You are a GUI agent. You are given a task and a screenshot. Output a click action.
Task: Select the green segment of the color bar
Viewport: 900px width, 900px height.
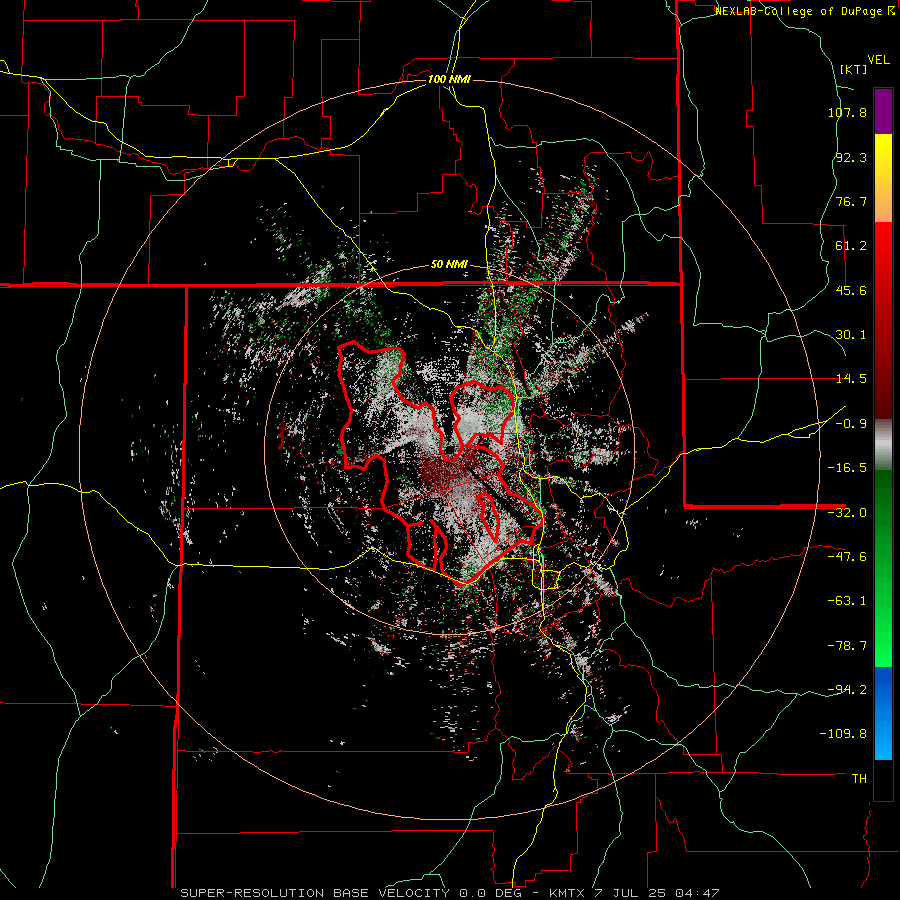[x=883, y=568]
